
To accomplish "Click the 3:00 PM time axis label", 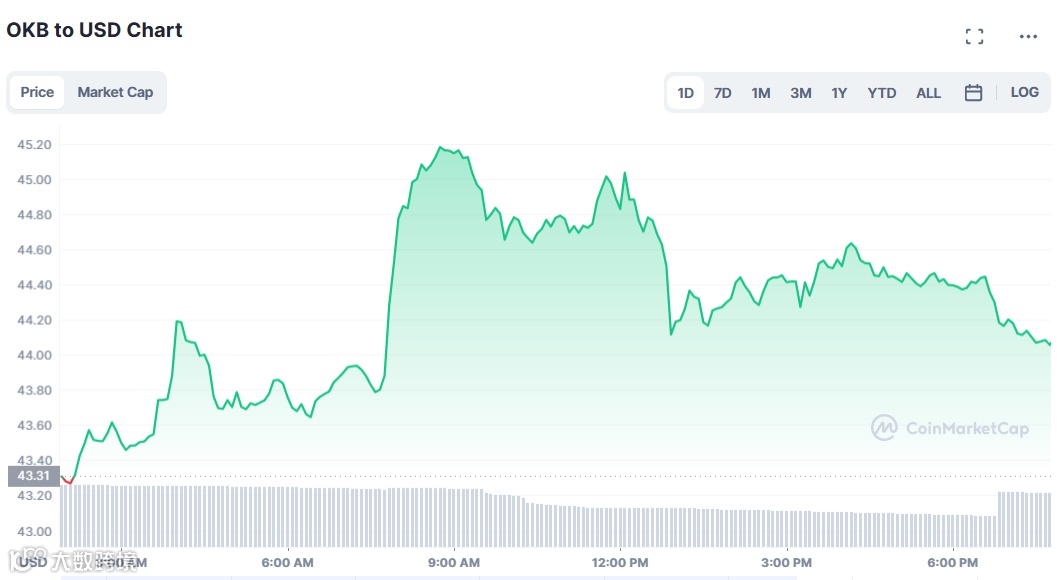I will tap(786, 562).
